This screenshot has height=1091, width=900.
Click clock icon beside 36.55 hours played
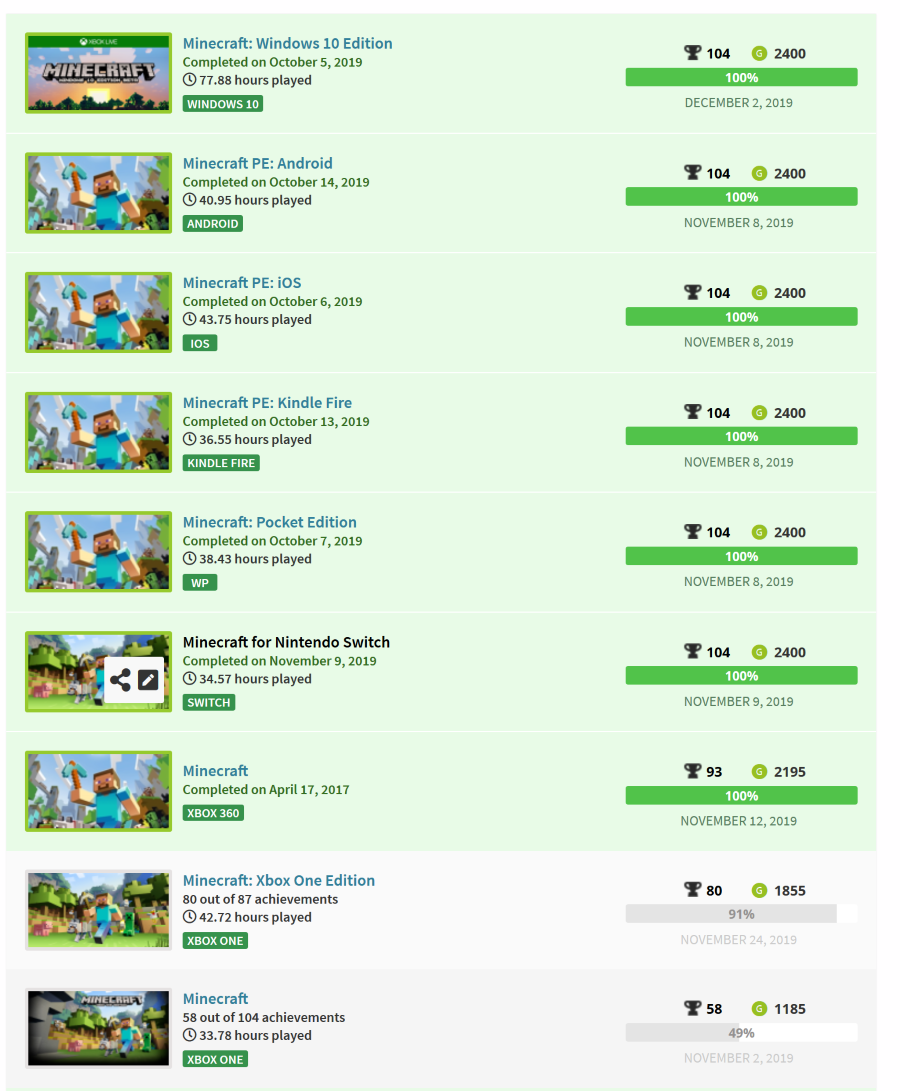click(189, 439)
